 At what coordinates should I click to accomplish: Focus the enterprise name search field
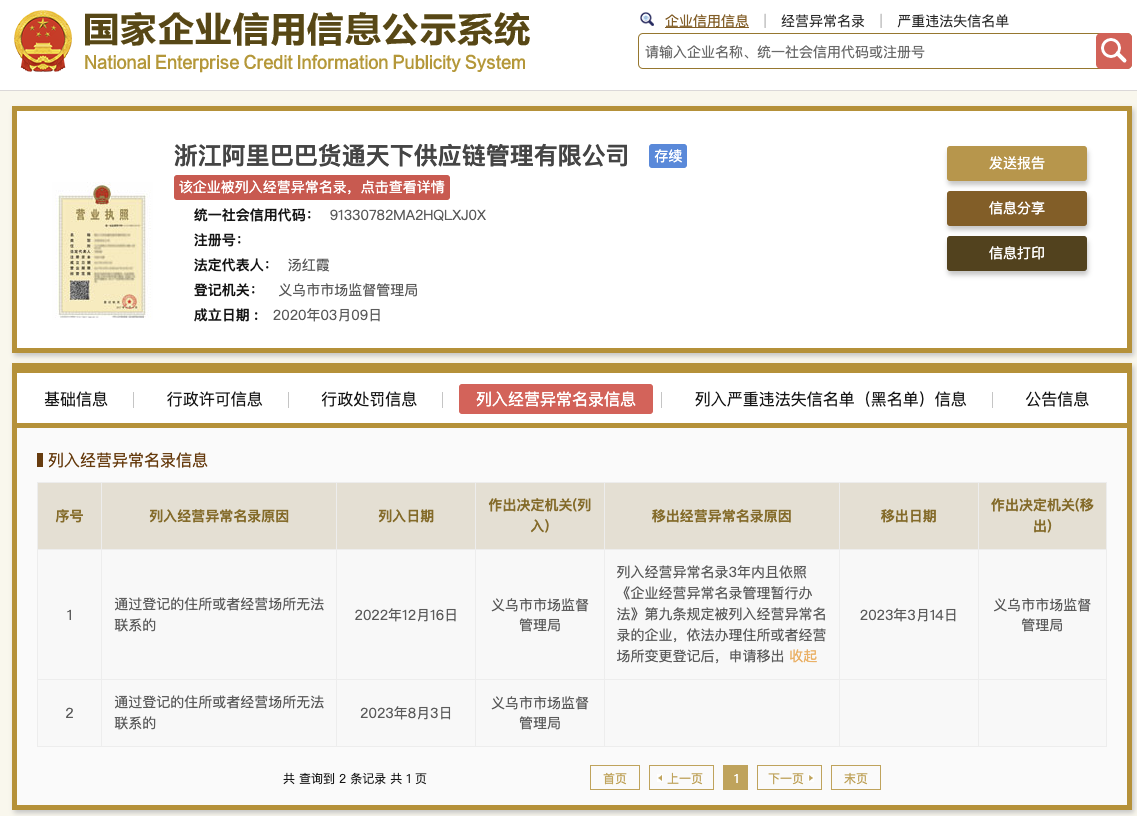click(x=867, y=51)
